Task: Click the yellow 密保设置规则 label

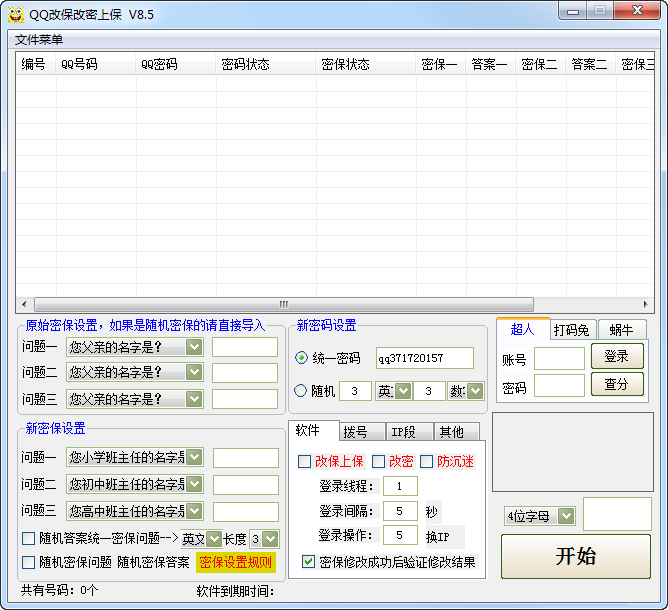Action: pyautogui.click(x=236, y=562)
